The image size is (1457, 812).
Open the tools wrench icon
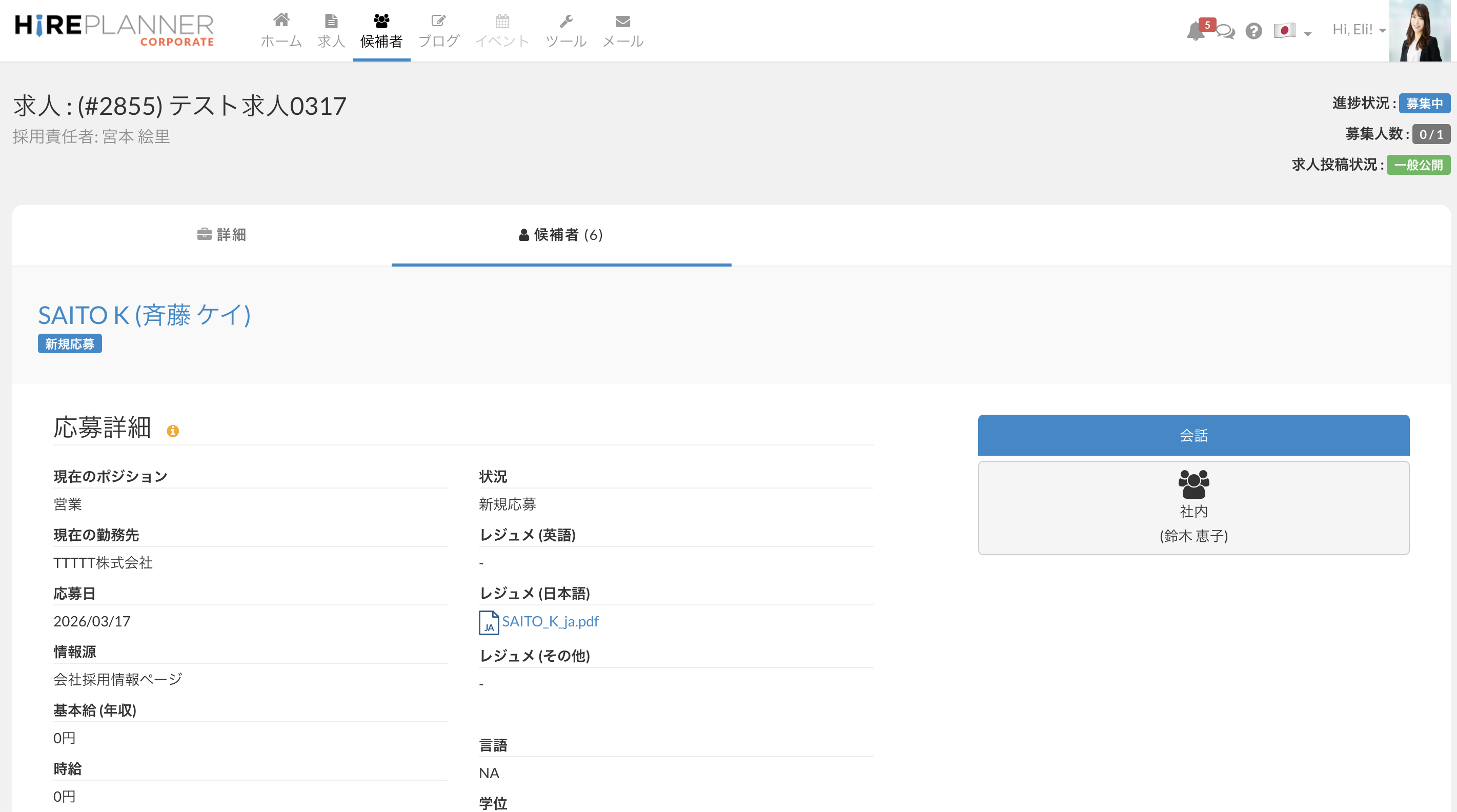(565, 22)
